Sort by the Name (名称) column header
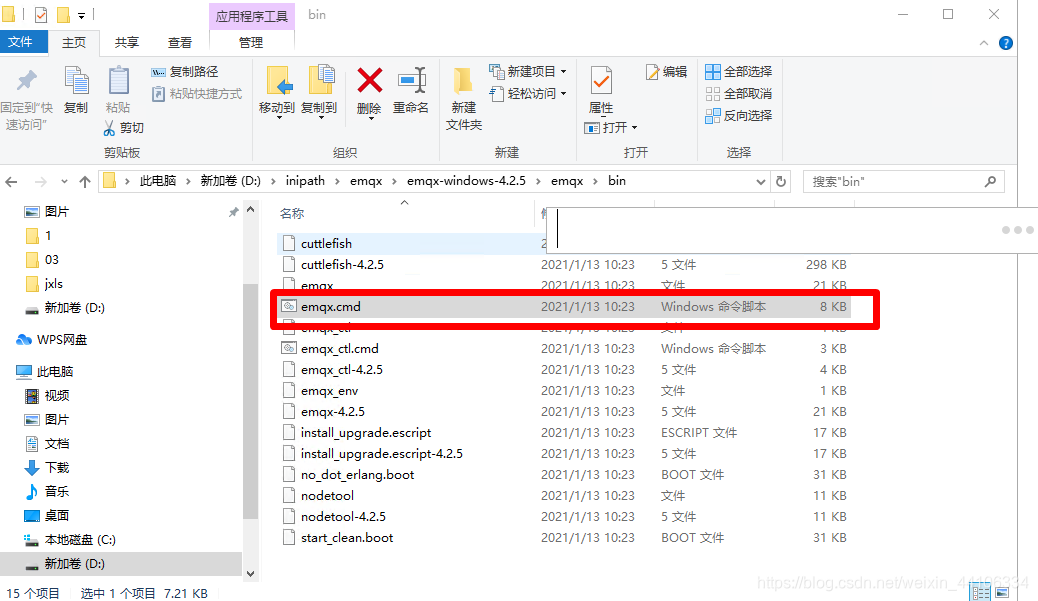 click(x=292, y=213)
